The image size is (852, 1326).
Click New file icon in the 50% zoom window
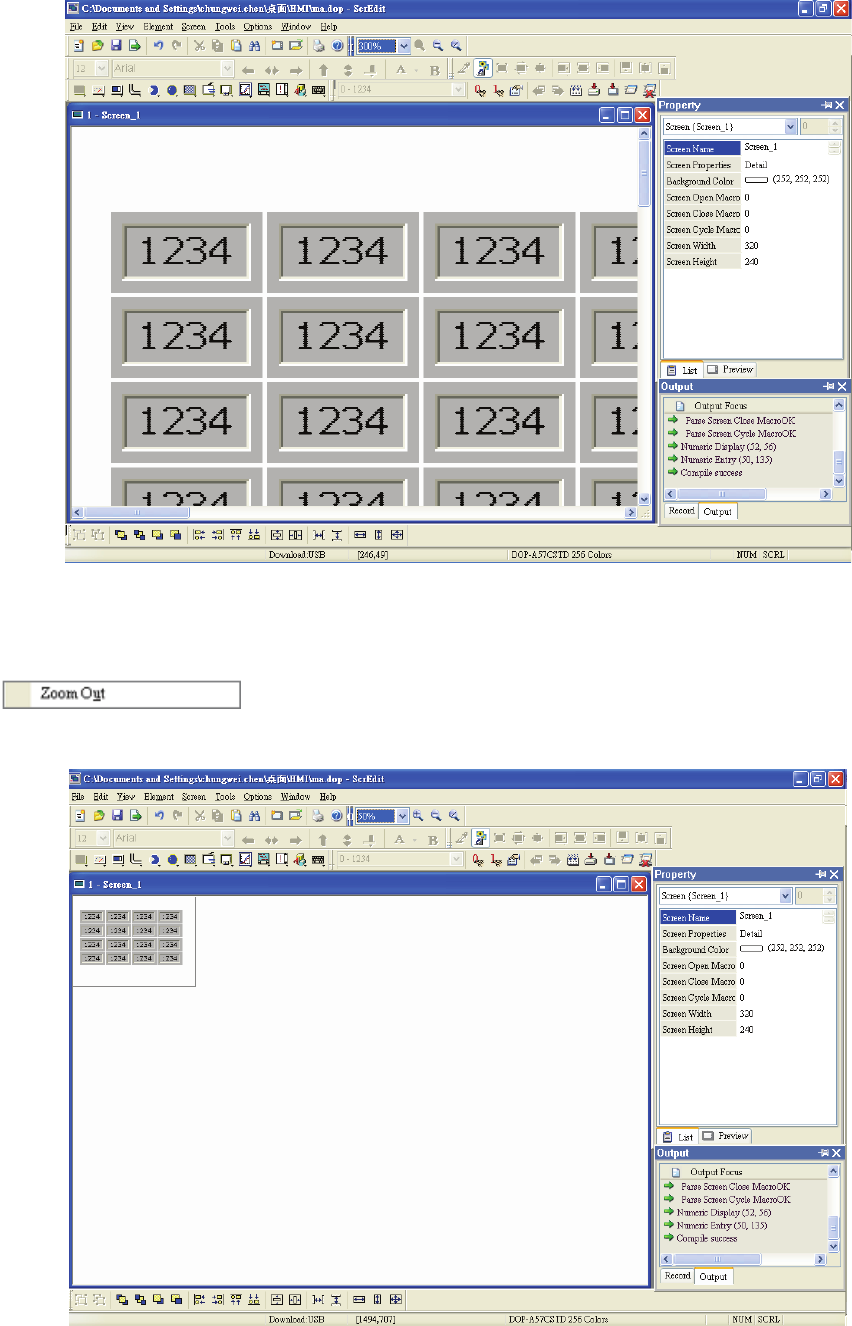79,815
